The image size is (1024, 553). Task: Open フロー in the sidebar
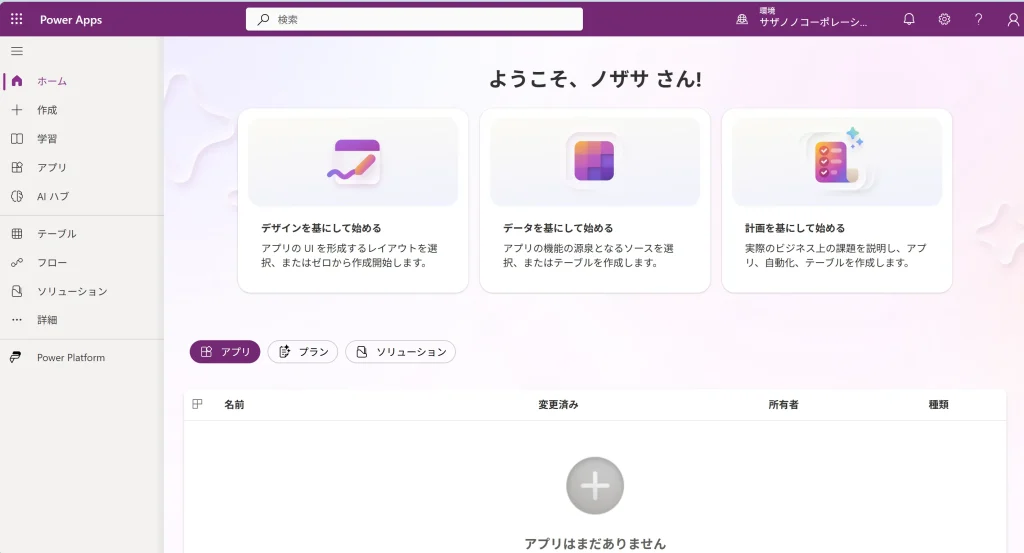(x=52, y=263)
